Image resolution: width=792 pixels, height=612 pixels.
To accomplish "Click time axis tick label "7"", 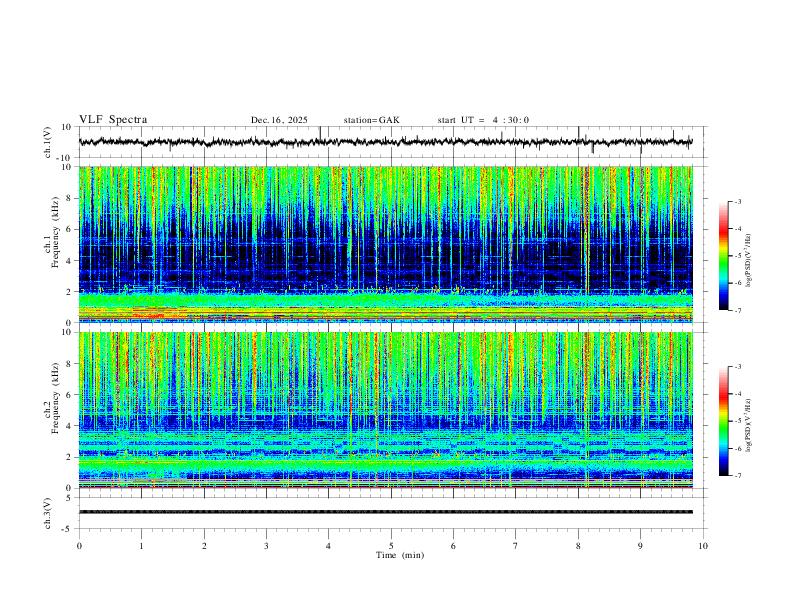I will (516, 546).
